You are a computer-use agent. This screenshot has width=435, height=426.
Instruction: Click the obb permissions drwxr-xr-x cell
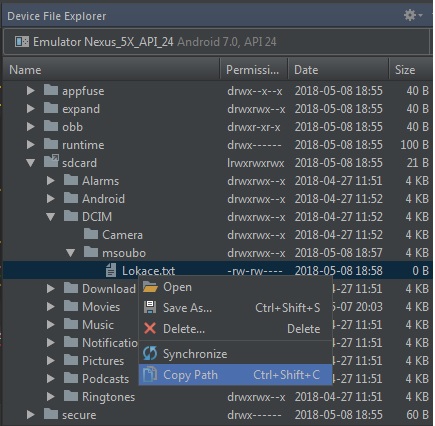click(254, 127)
